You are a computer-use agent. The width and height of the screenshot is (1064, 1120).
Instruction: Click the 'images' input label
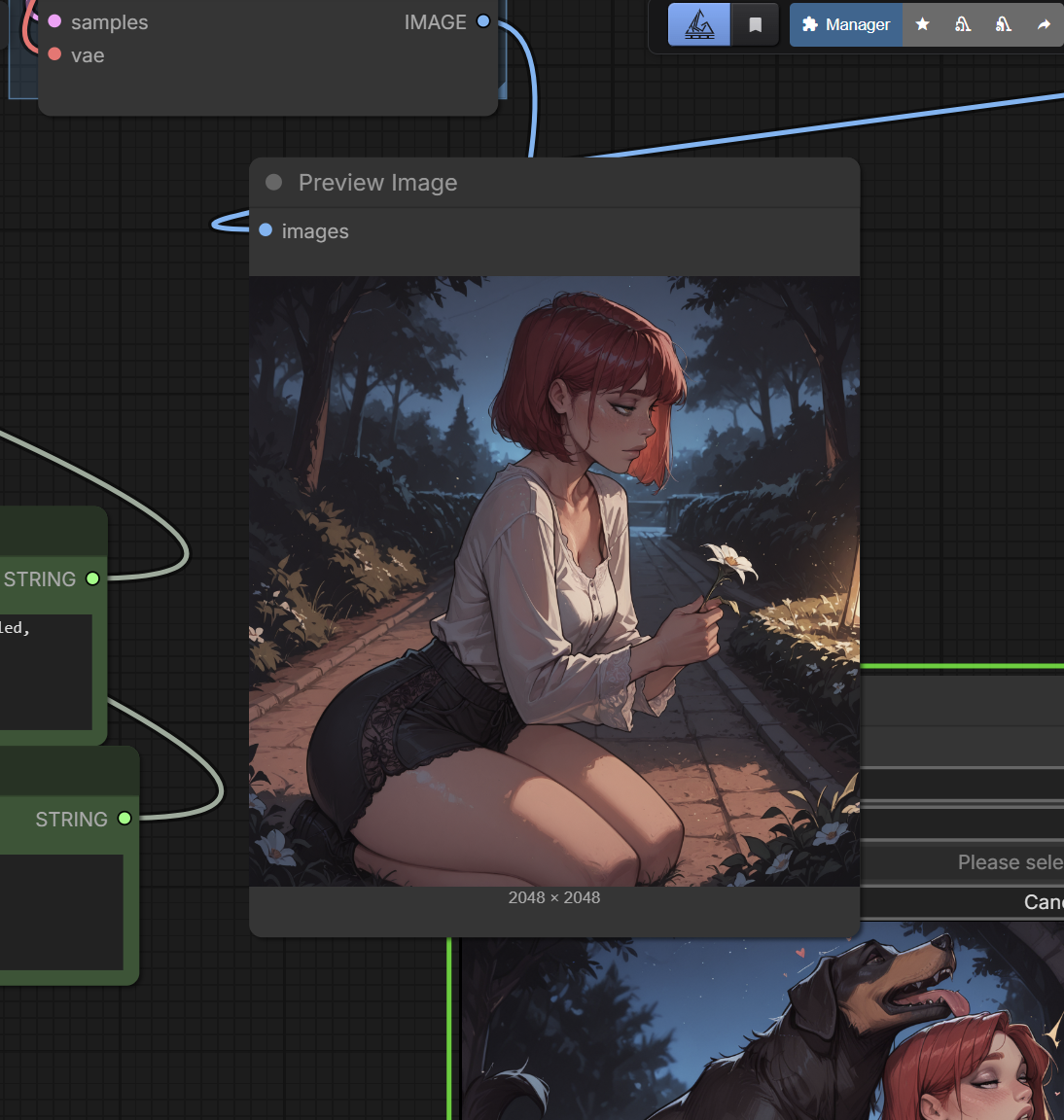[315, 231]
